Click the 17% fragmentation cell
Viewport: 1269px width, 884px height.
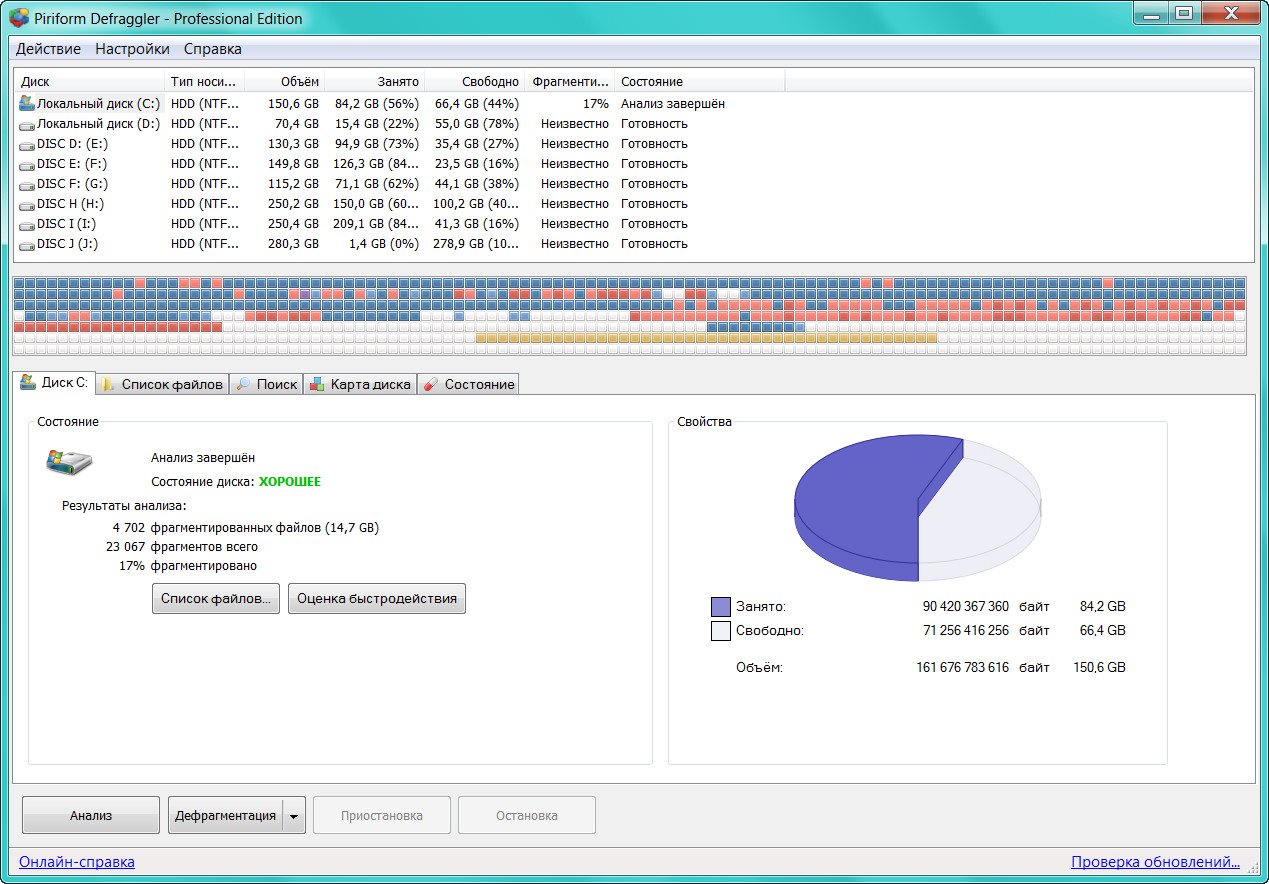point(596,103)
